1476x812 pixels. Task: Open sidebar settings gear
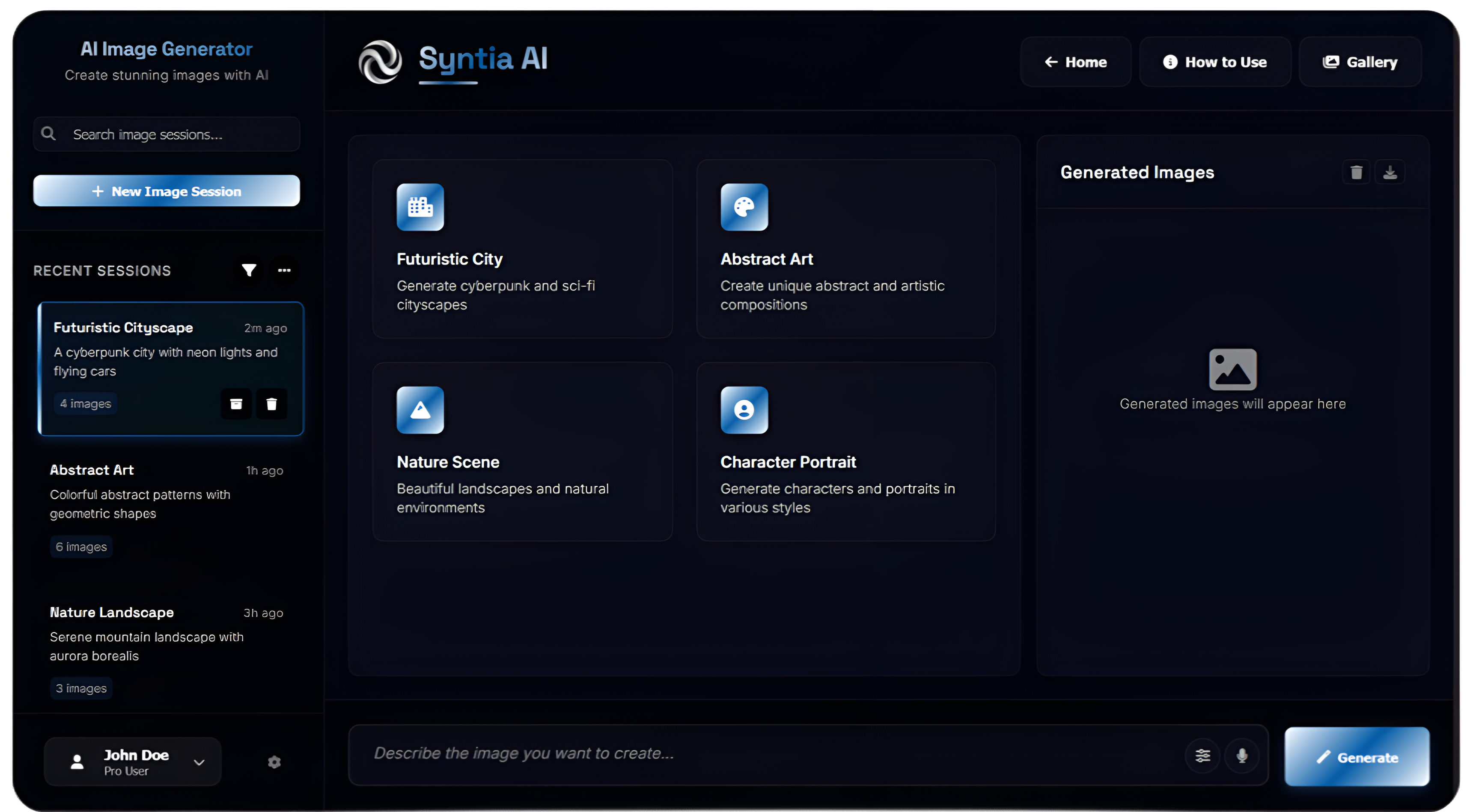274,762
